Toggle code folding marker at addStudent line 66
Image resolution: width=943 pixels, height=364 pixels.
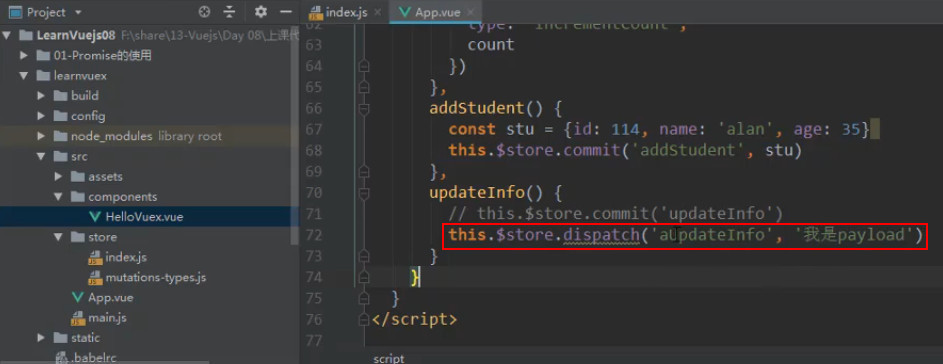pyautogui.click(x=363, y=108)
